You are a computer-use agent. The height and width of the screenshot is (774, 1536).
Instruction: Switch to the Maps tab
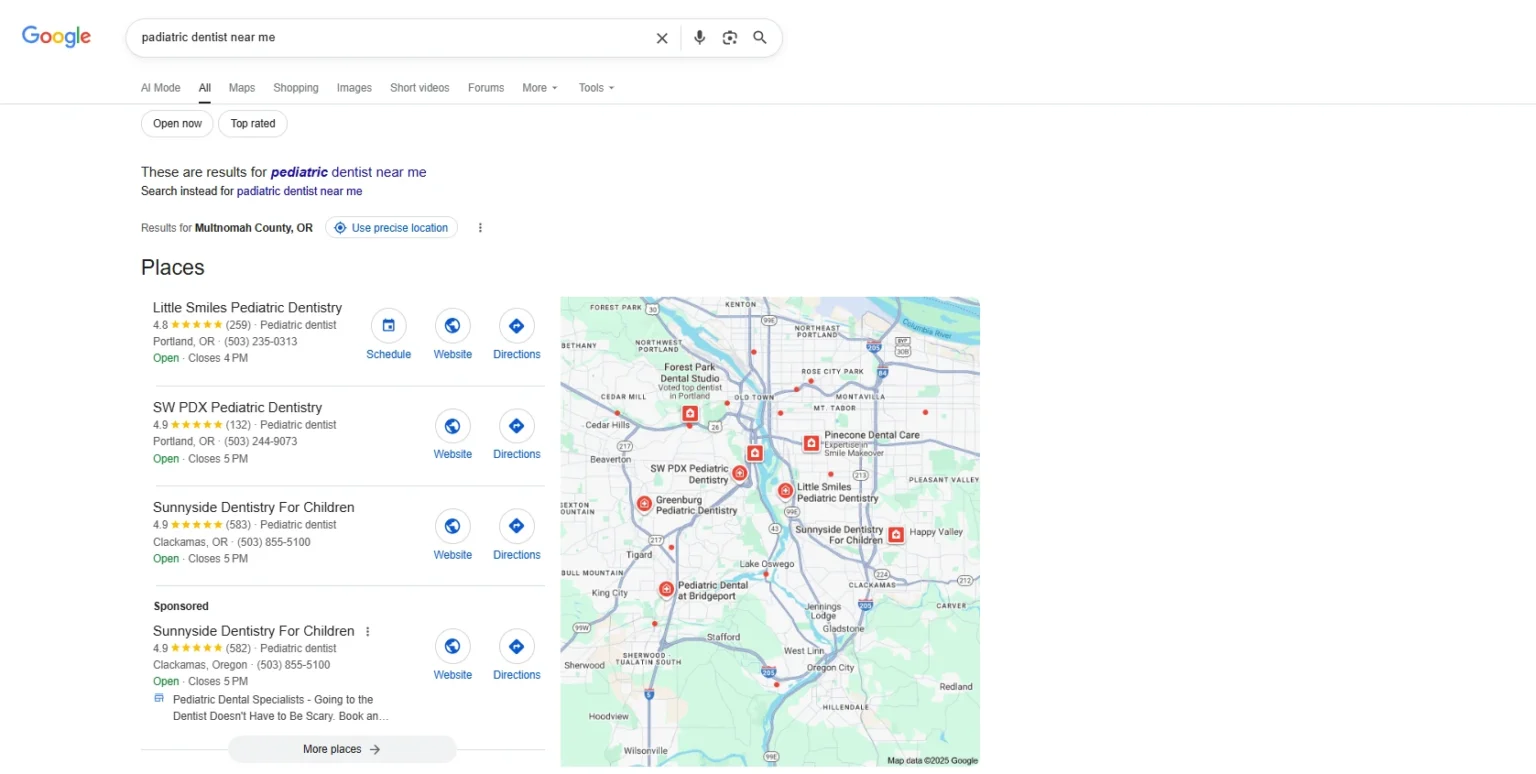tap(241, 88)
